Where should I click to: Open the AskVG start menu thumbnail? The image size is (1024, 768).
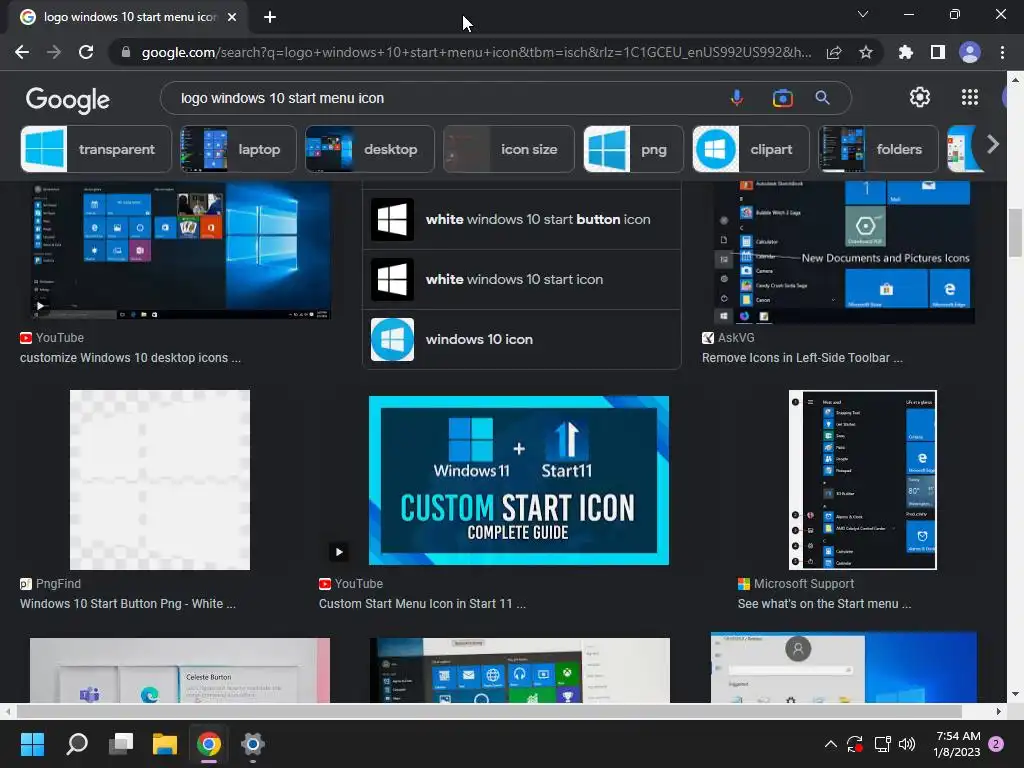tap(844, 253)
